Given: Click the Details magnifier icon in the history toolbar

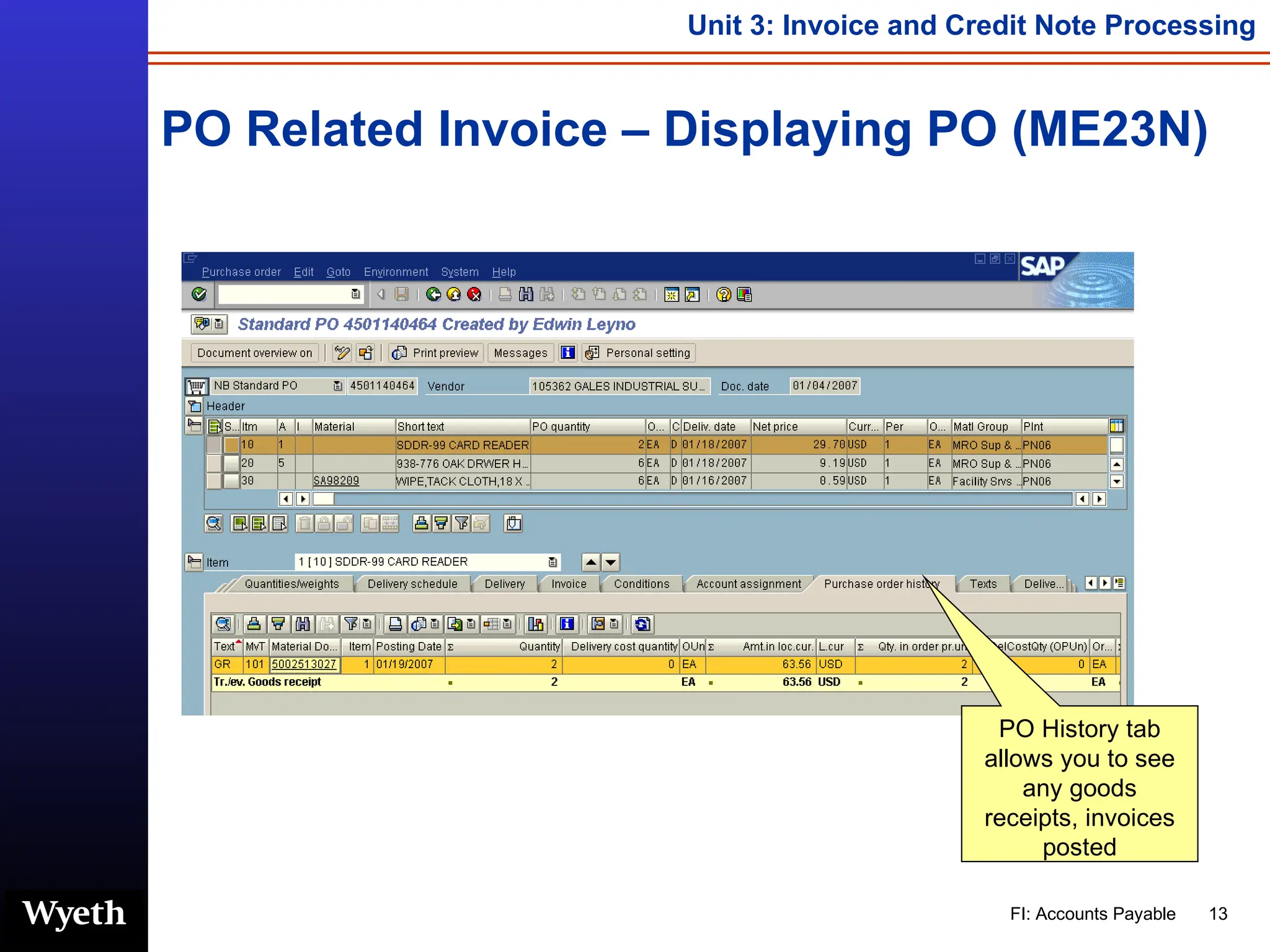Looking at the screenshot, I should click(x=223, y=624).
